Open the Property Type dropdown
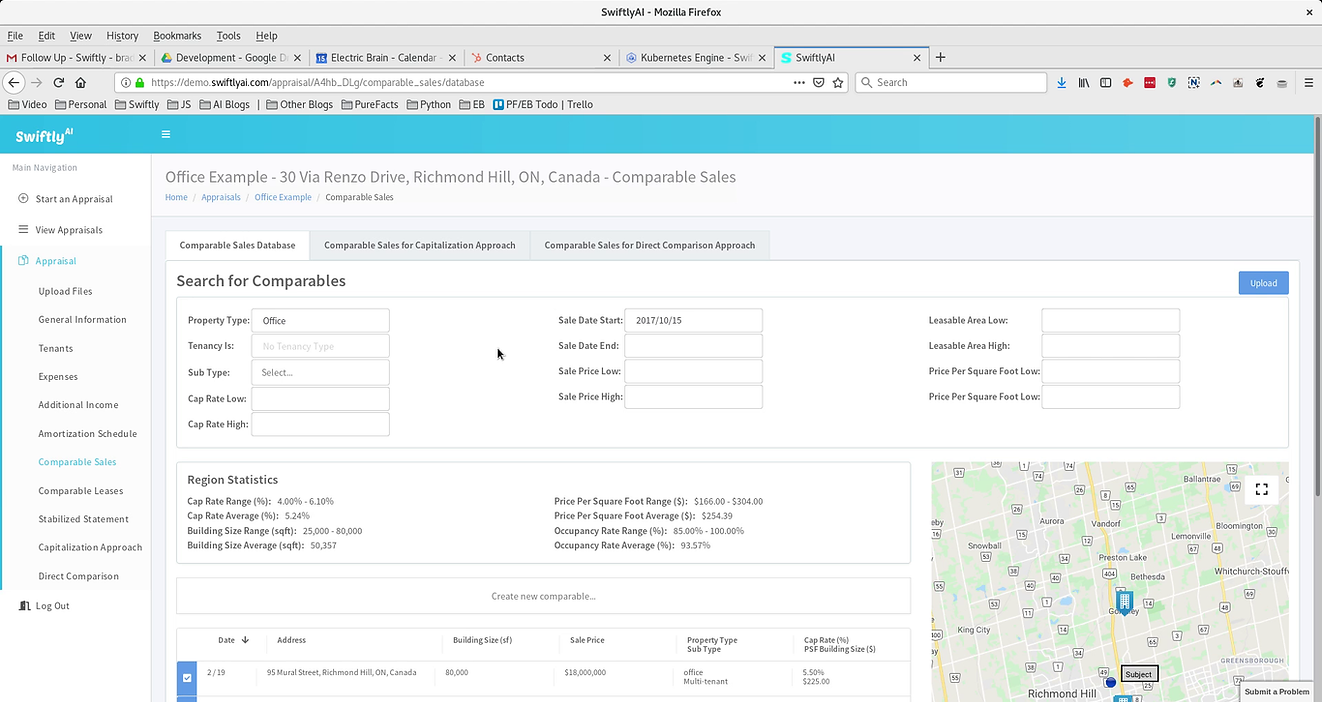 tap(320, 320)
